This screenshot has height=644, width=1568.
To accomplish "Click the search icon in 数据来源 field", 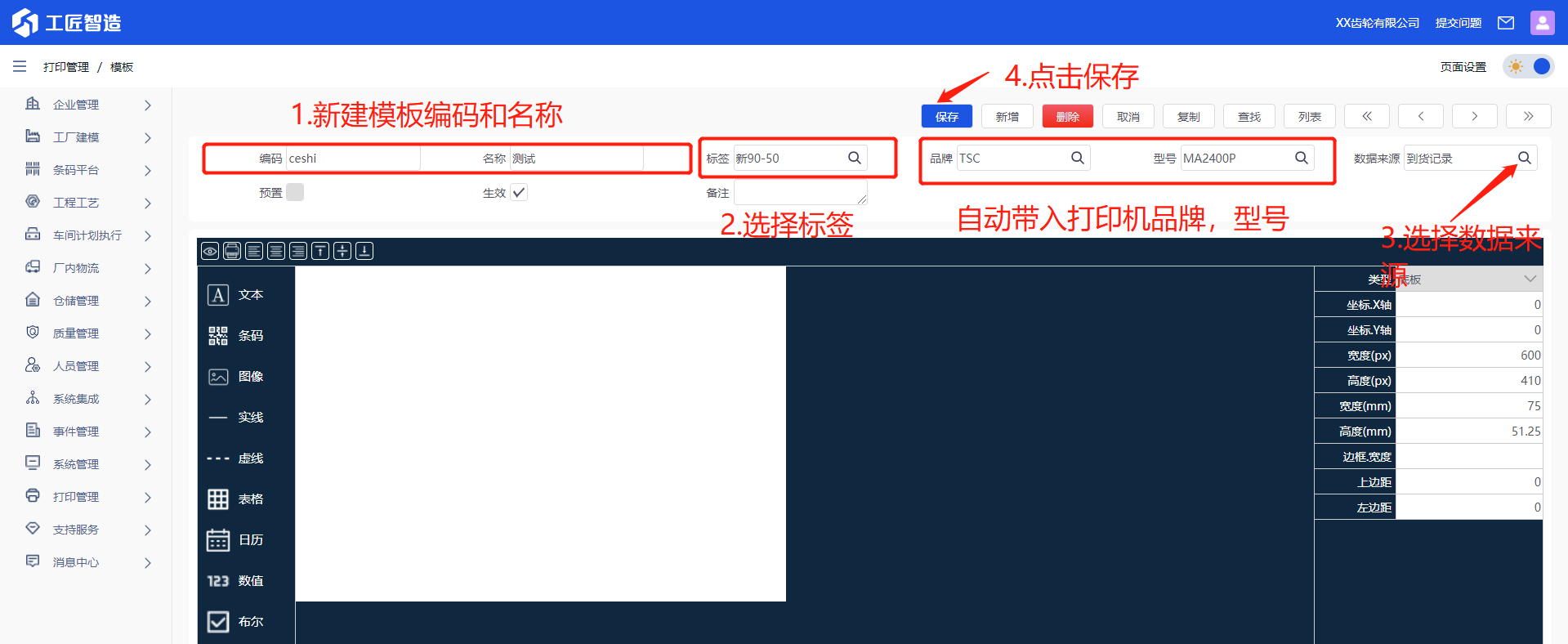I will (x=1525, y=158).
